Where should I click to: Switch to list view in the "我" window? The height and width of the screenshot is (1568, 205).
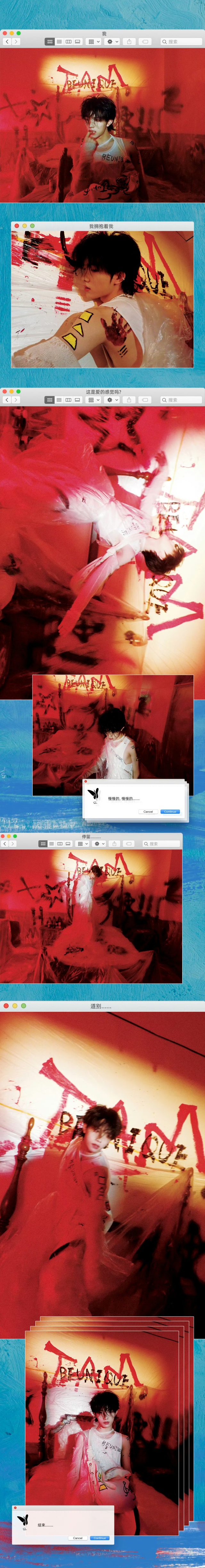click(x=59, y=42)
